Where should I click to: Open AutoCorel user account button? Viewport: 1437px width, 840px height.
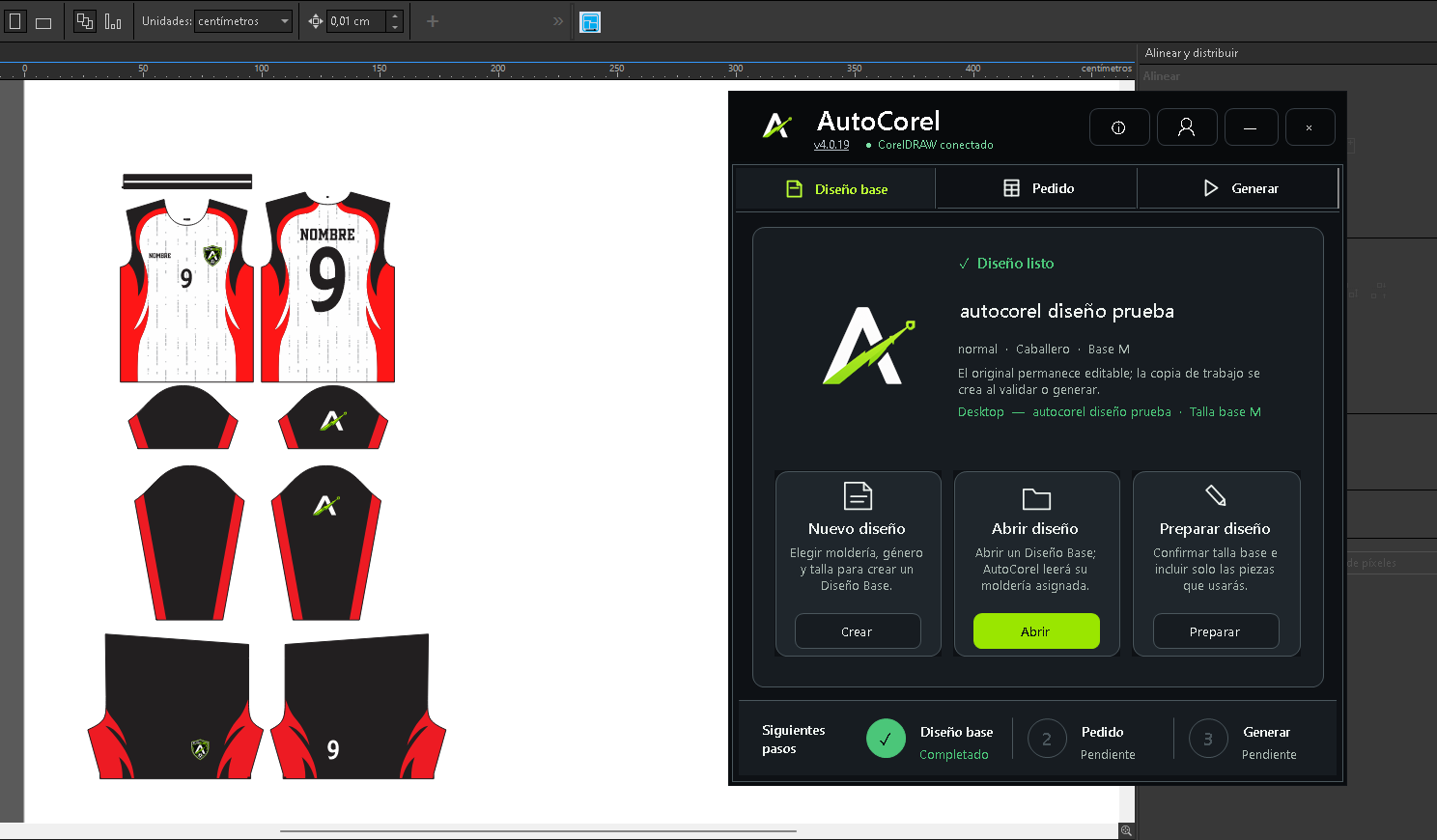click(x=1187, y=127)
